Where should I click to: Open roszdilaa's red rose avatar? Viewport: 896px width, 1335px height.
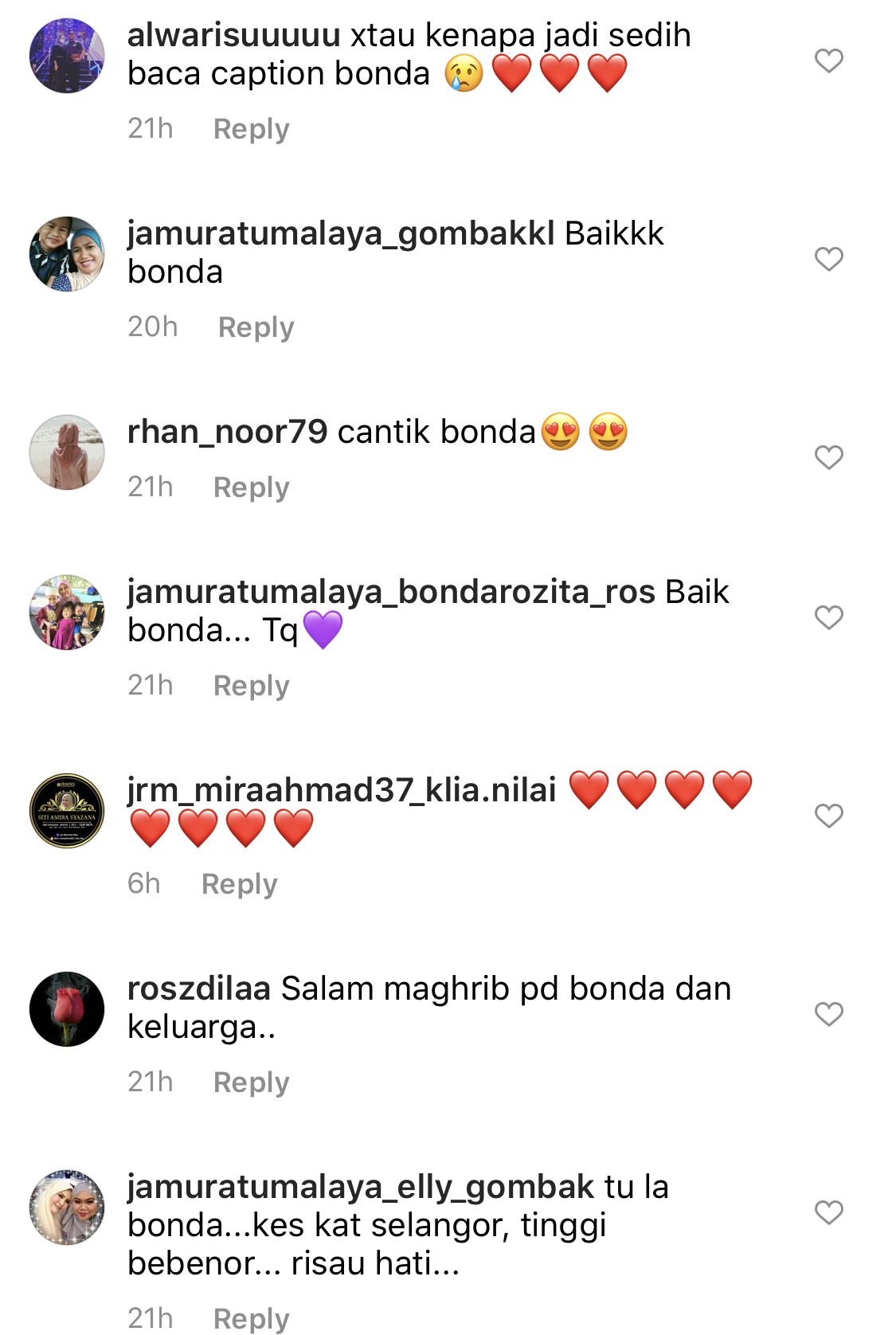(67, 1009)
